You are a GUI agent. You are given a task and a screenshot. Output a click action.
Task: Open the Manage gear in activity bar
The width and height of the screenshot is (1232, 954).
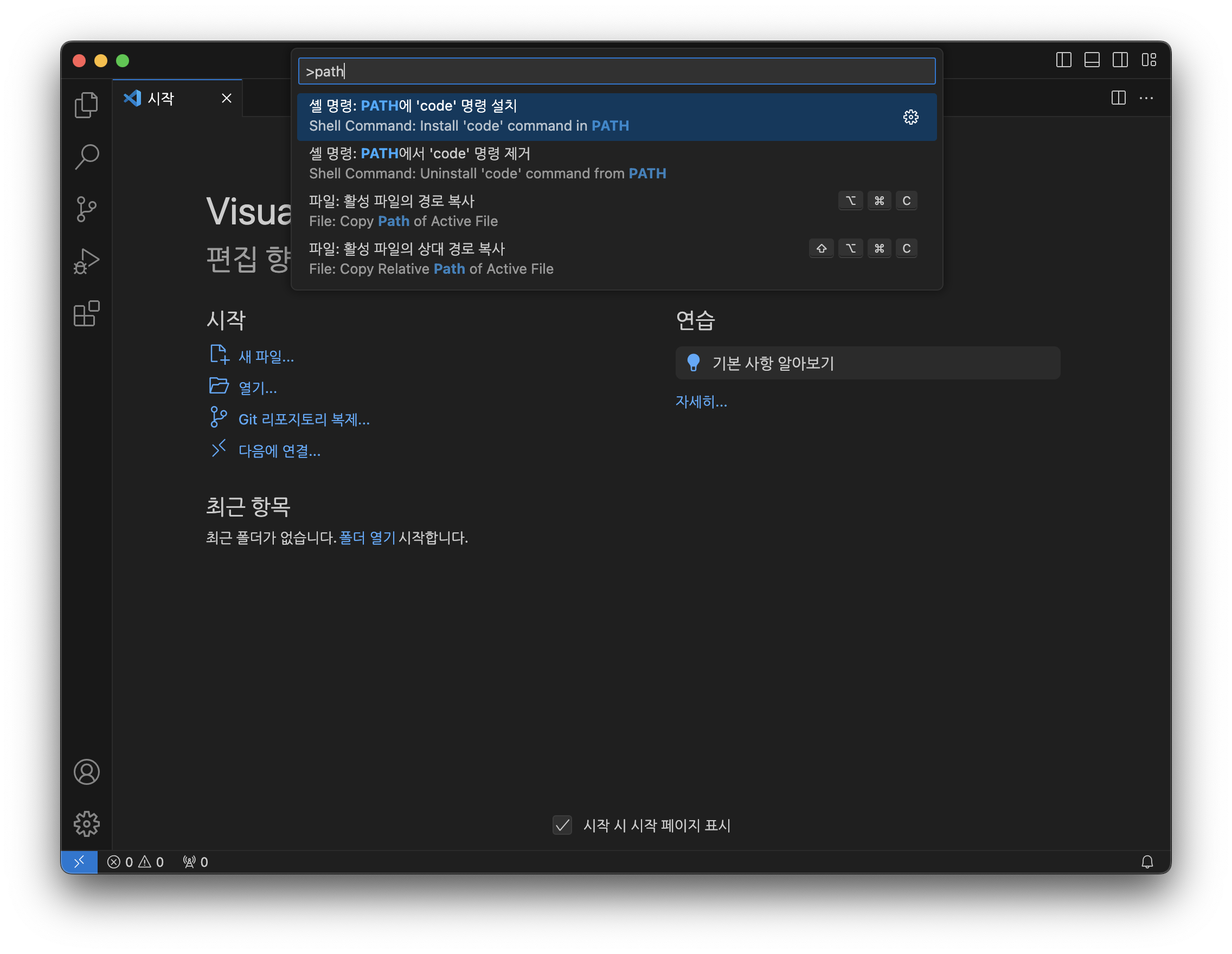[86, 824]
